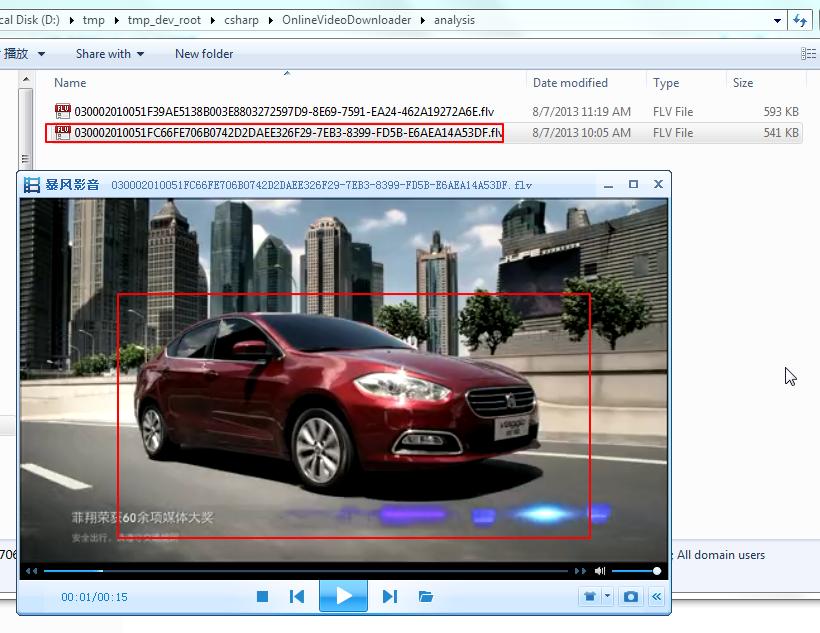Open a file using the folder icon
This screenshot has height=633, width=820.
pos(426,596)
